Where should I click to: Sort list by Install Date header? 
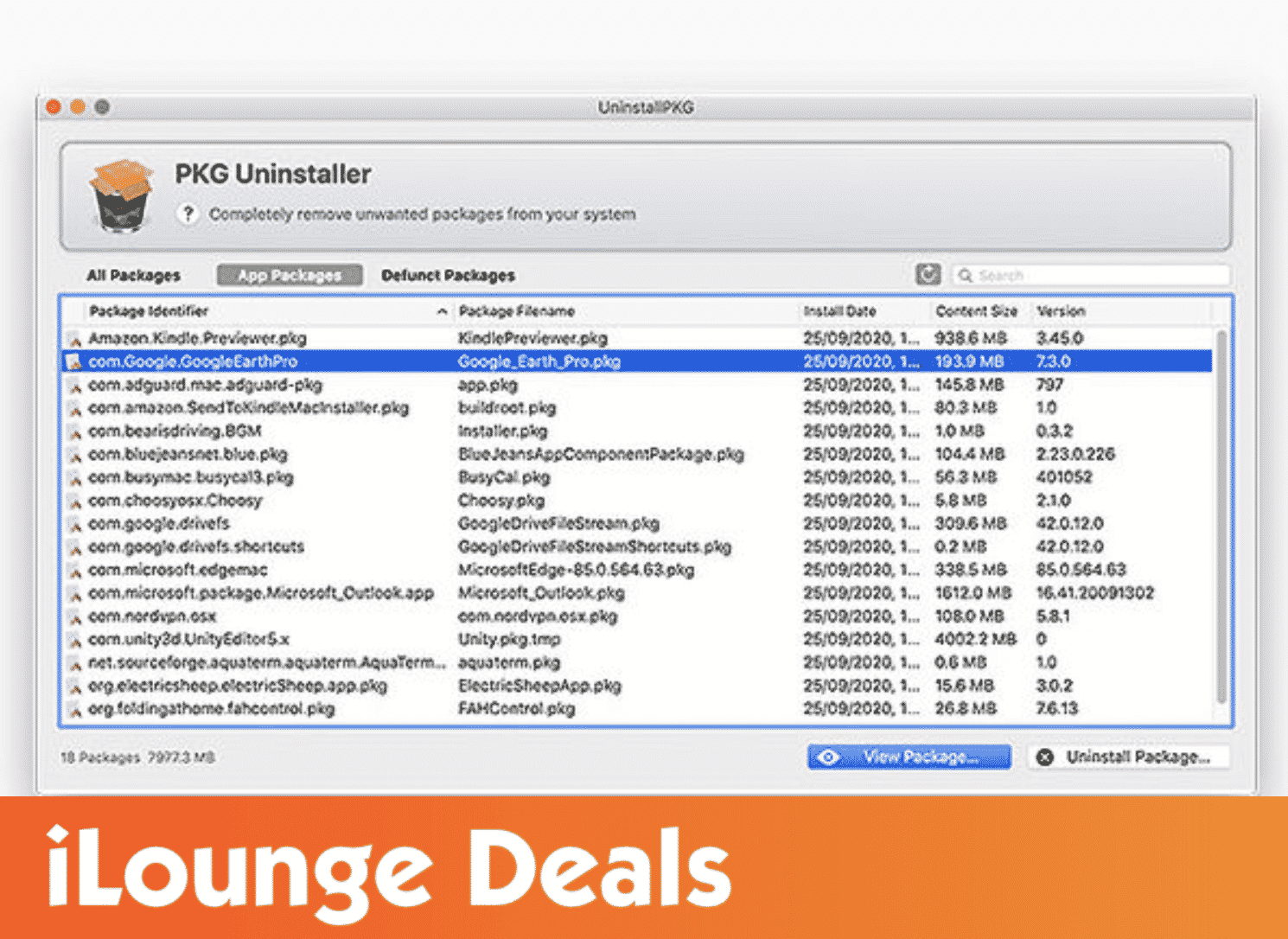pos(839,311)
